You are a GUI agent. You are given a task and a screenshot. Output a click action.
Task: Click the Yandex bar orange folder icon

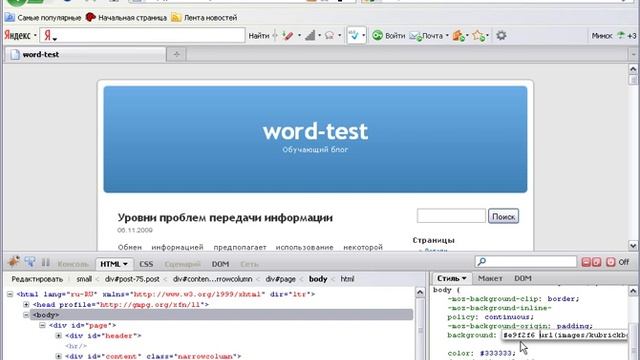coord(458,36)
